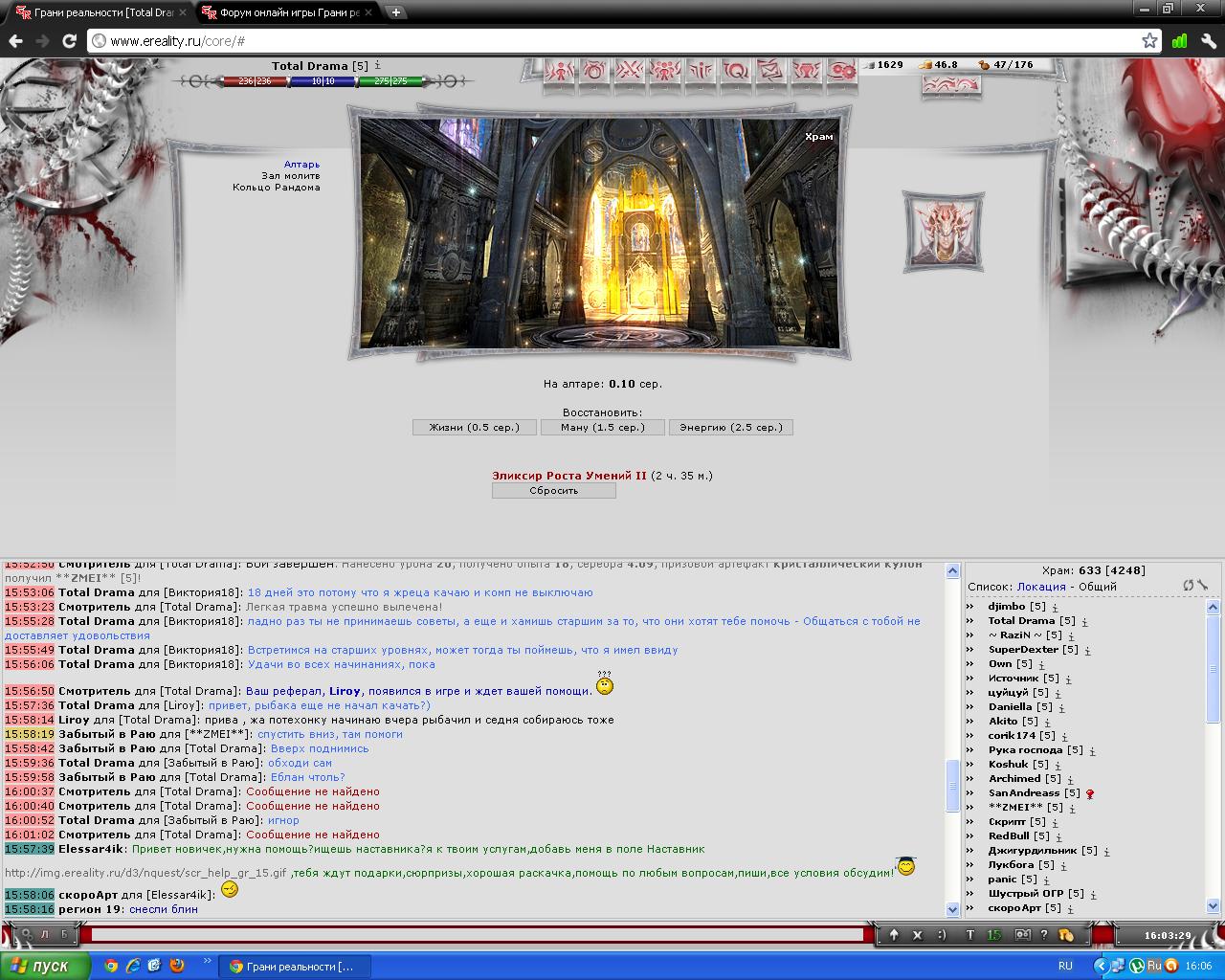
Task: Open the gears settings icon
Action: click(841, 71)
